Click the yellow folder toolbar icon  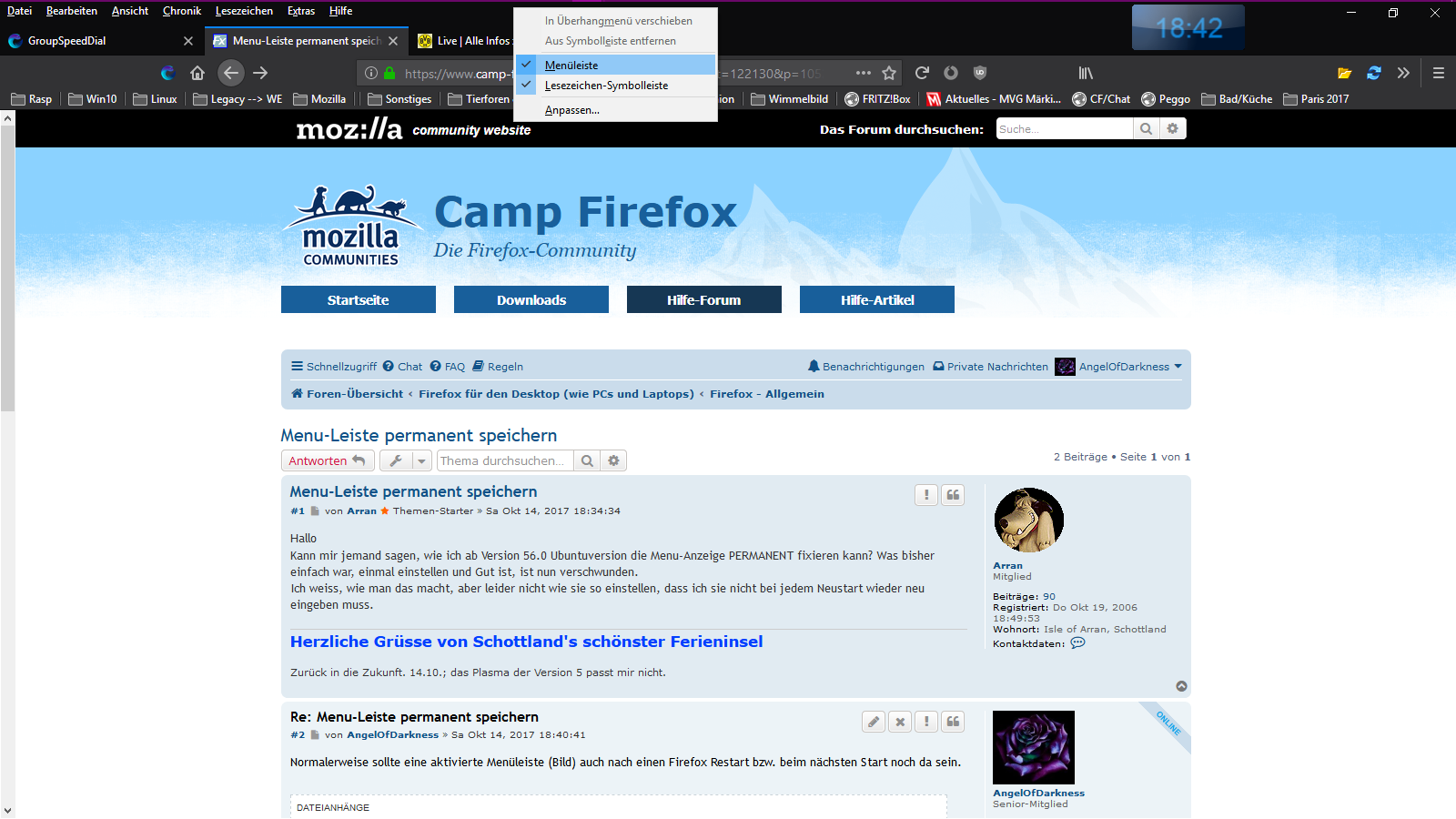(1345, 73)
